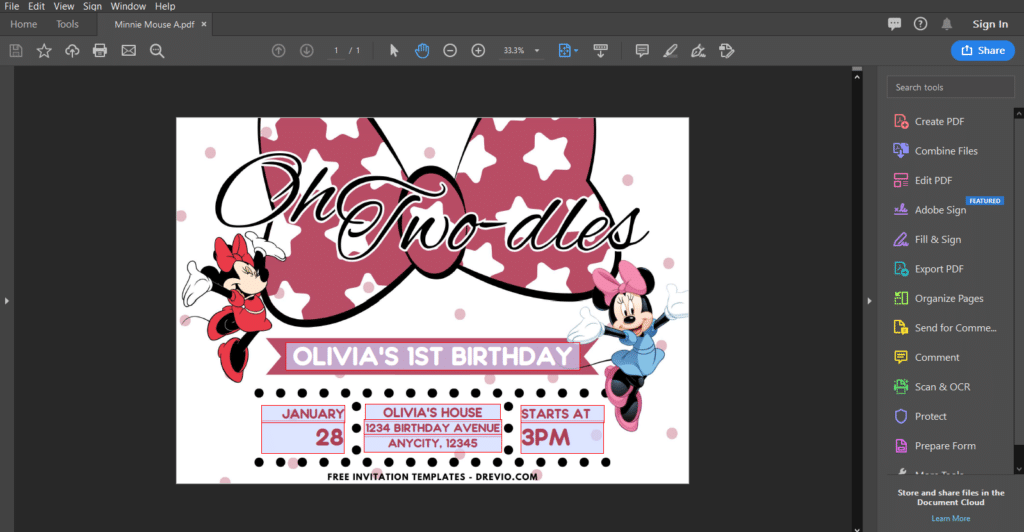Viewport: 1024px width, 532px height.
Task: Open the find text magnifier icon
Action: (x=157, y=50)
